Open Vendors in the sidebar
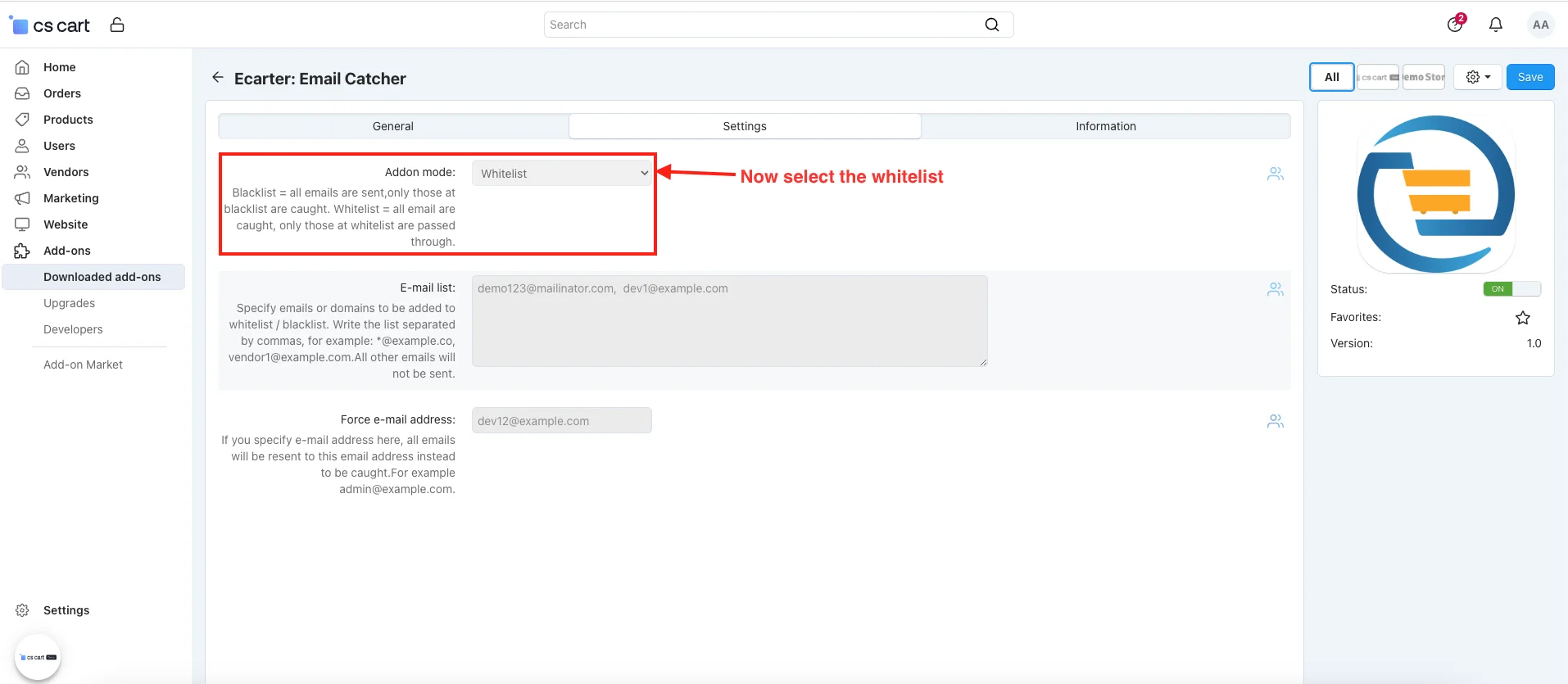The width and height of the screenshot is (1568, 684). pos(66,172)
